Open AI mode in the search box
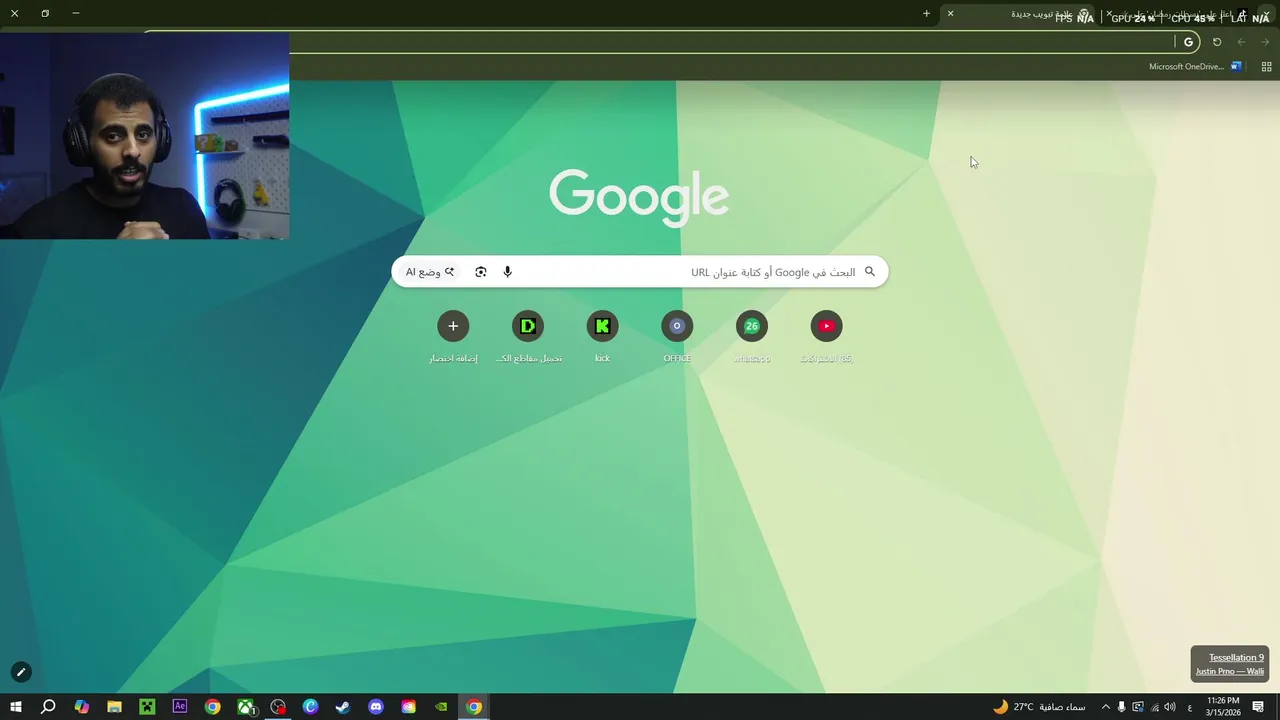This screenshot has height=720, width=1280. 430,272
